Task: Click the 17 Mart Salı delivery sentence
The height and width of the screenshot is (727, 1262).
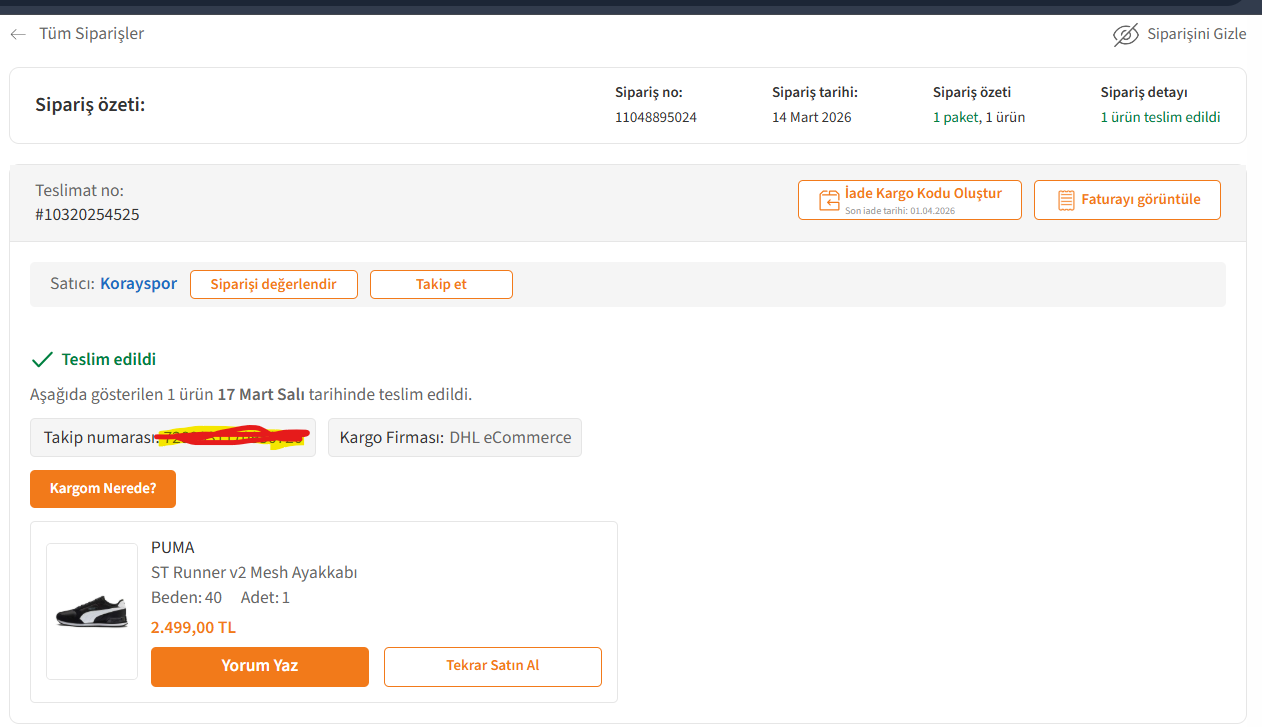Action: tap(251, 394)
